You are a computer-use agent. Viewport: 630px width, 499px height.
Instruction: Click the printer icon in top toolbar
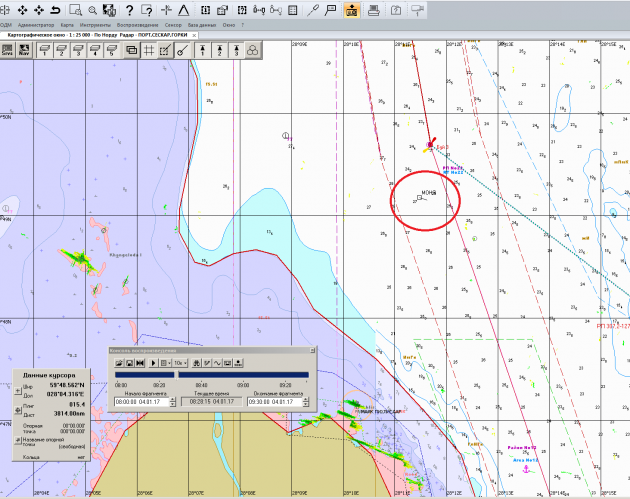(373, 9)
